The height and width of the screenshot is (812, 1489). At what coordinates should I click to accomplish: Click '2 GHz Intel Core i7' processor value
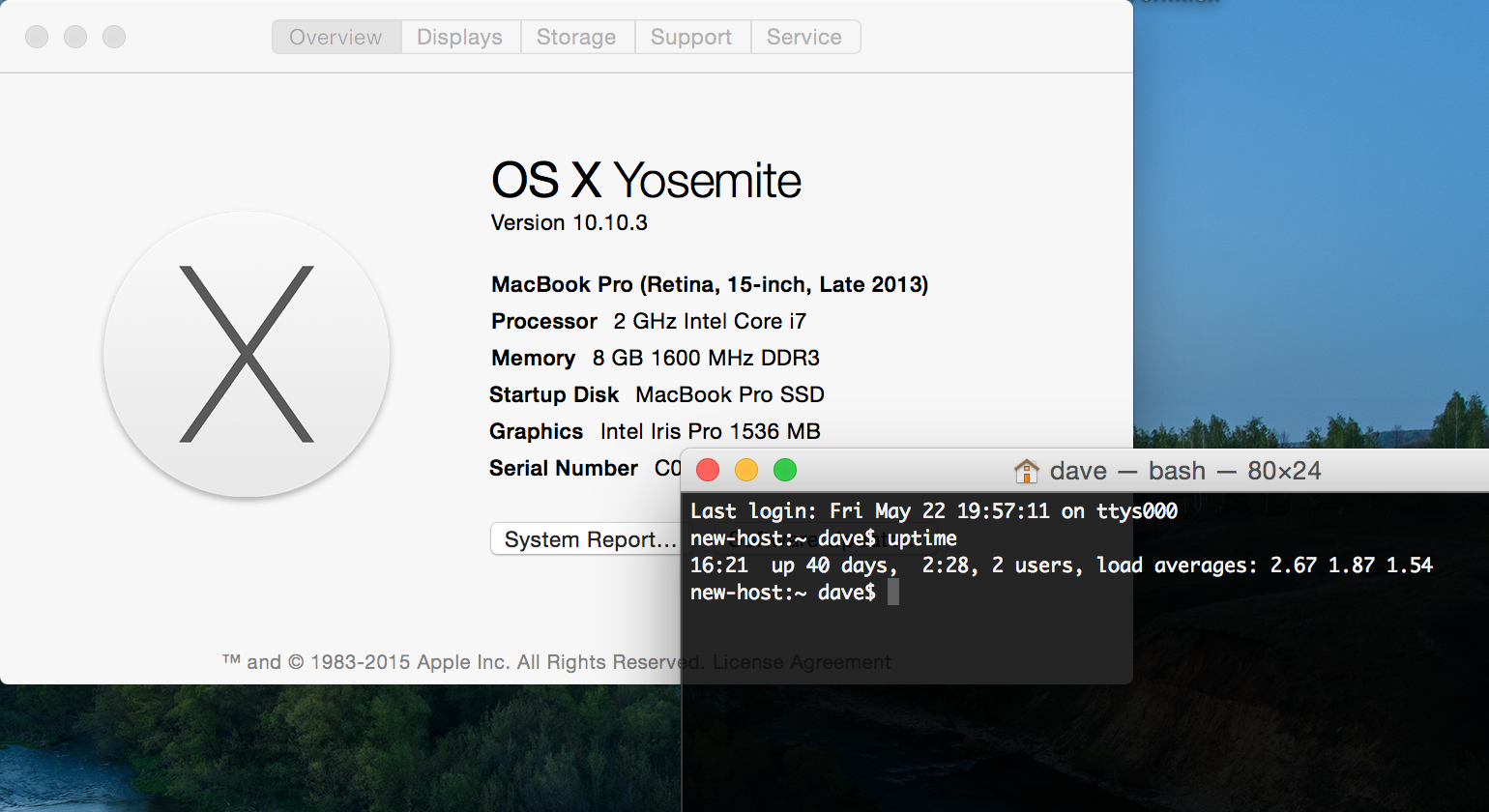coord(710,321)
